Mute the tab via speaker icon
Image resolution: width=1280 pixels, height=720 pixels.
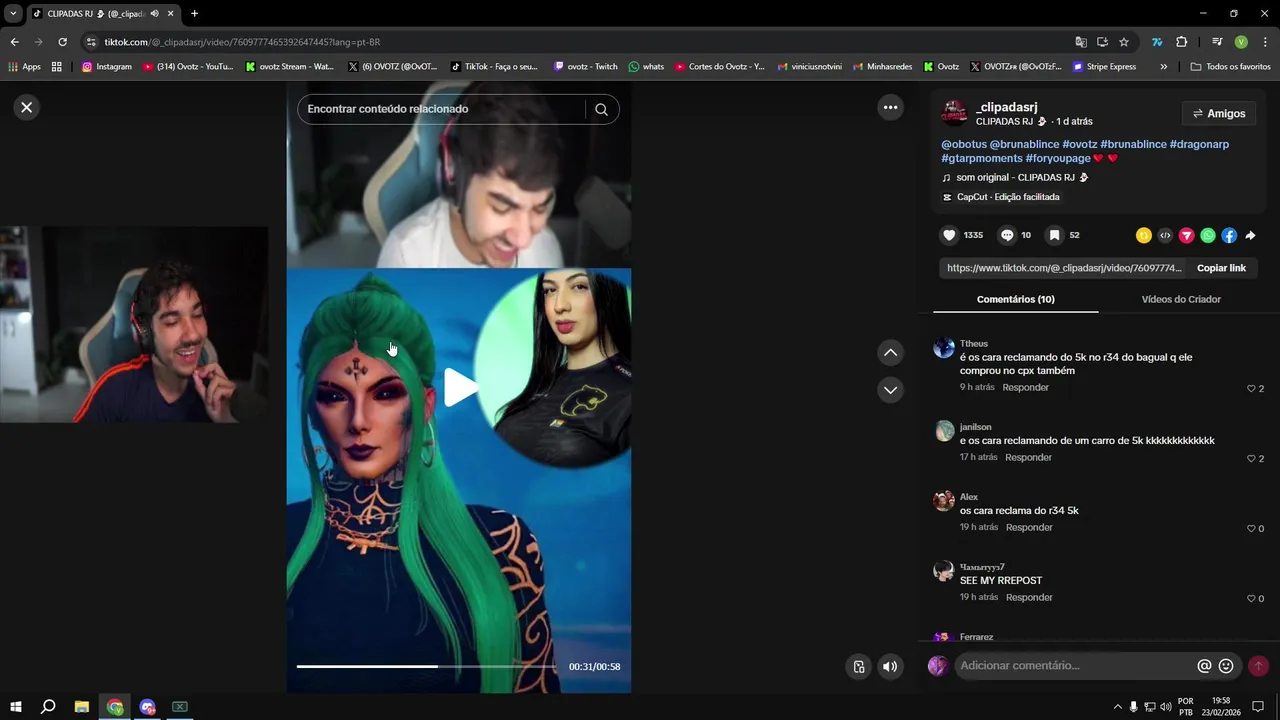[x=154, y=14]
